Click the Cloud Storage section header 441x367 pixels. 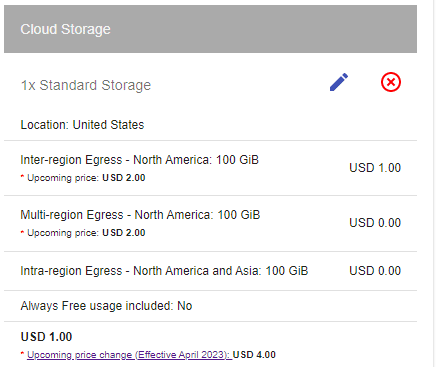[210, 29]
